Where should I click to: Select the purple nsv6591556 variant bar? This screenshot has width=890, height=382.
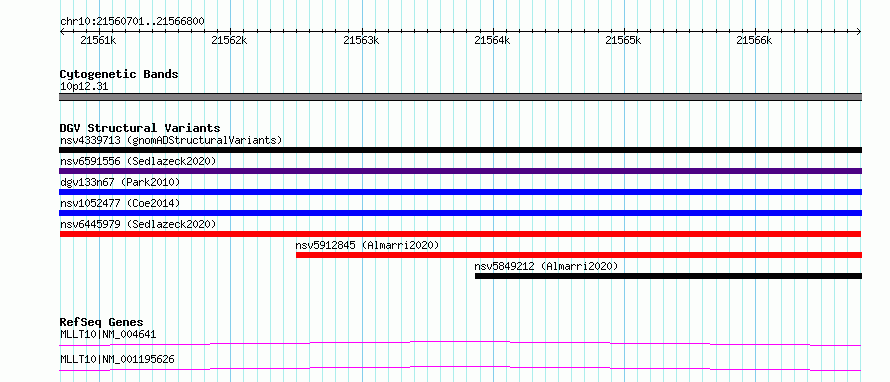click(x=460, y=171)
